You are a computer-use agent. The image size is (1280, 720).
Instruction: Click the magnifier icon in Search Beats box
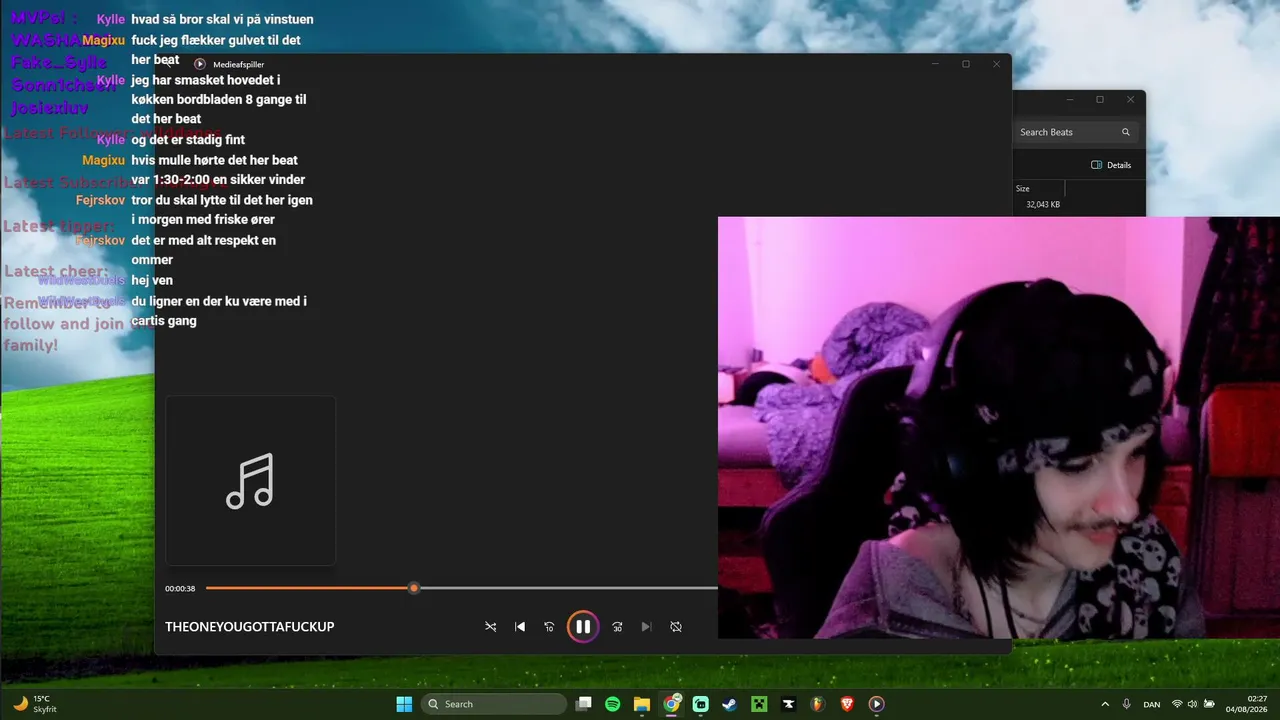point(1126,132)
